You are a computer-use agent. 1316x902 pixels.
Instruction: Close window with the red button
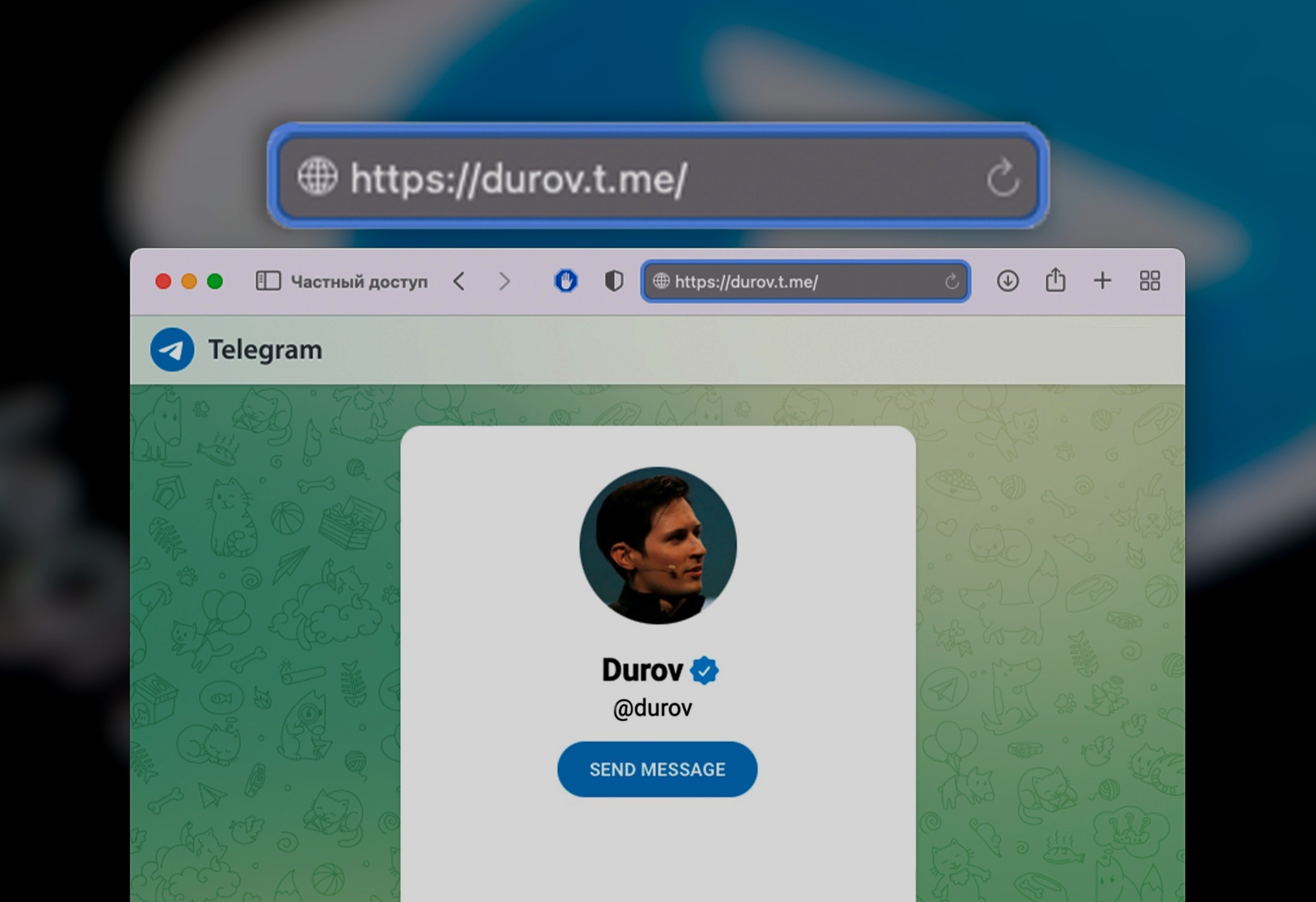pos(163,281)
